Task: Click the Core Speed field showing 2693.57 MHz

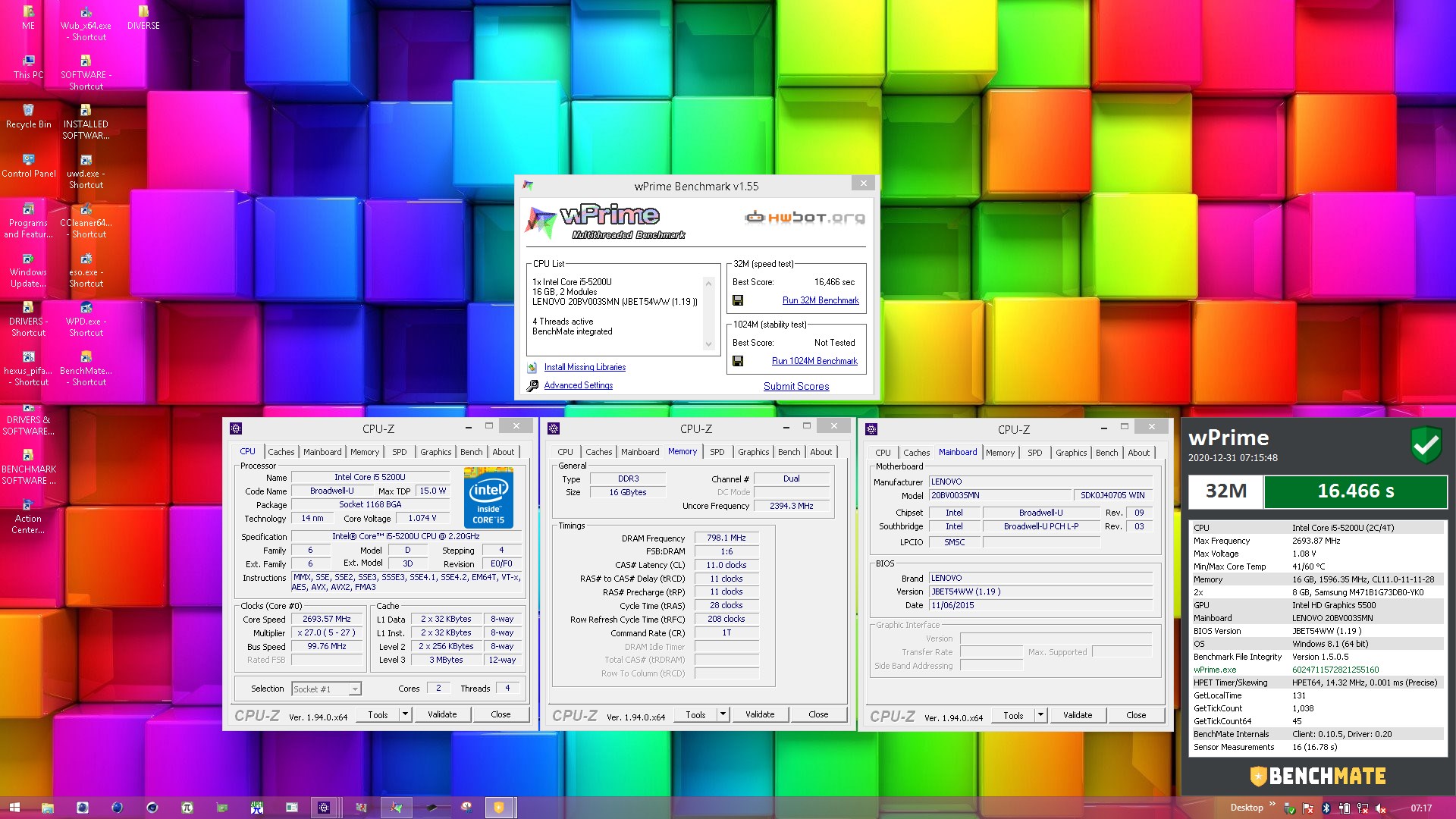Action: coord(326,620)
